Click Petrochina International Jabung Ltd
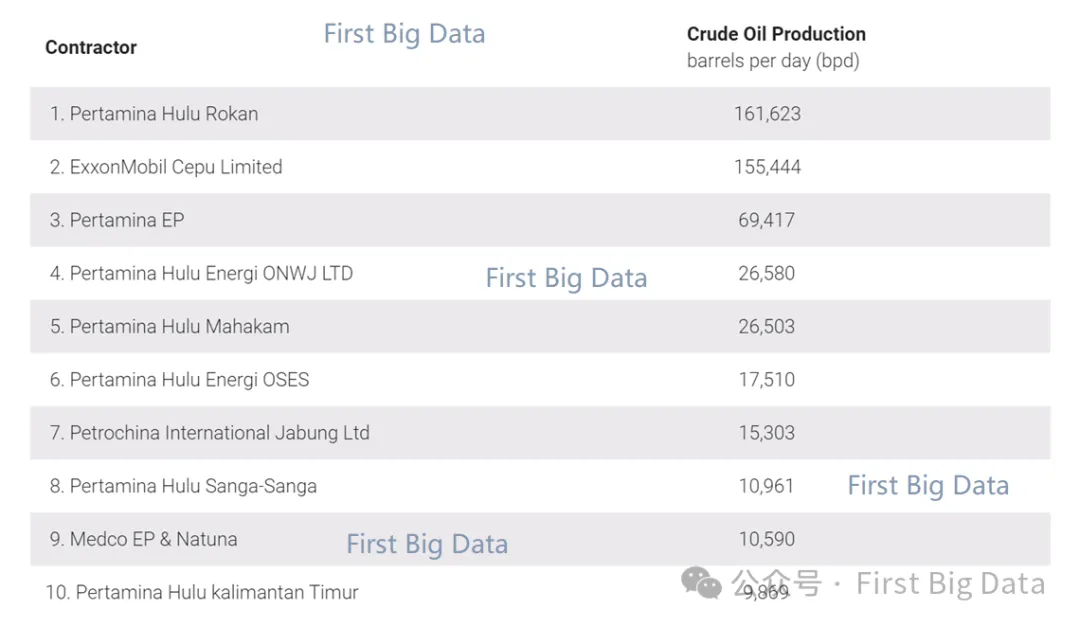This screenshot has height=627, width=1080. (209, 433)
